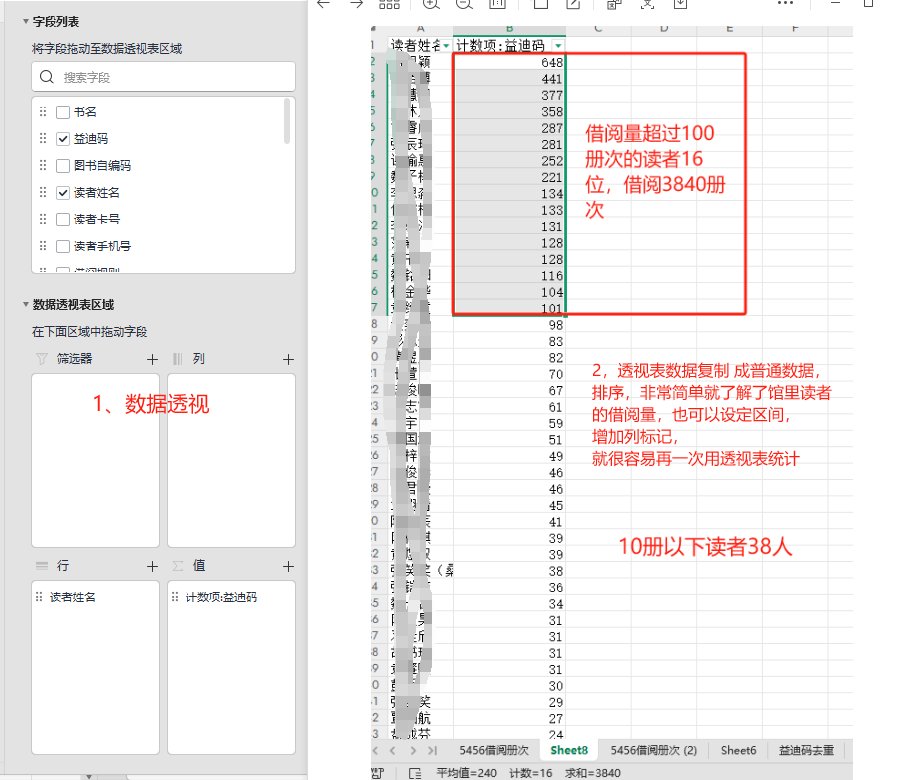This screenshot has height=780, width=897.
Task: Switch to the 5456借阅册次 sheet tab
Action: (493, 750)
